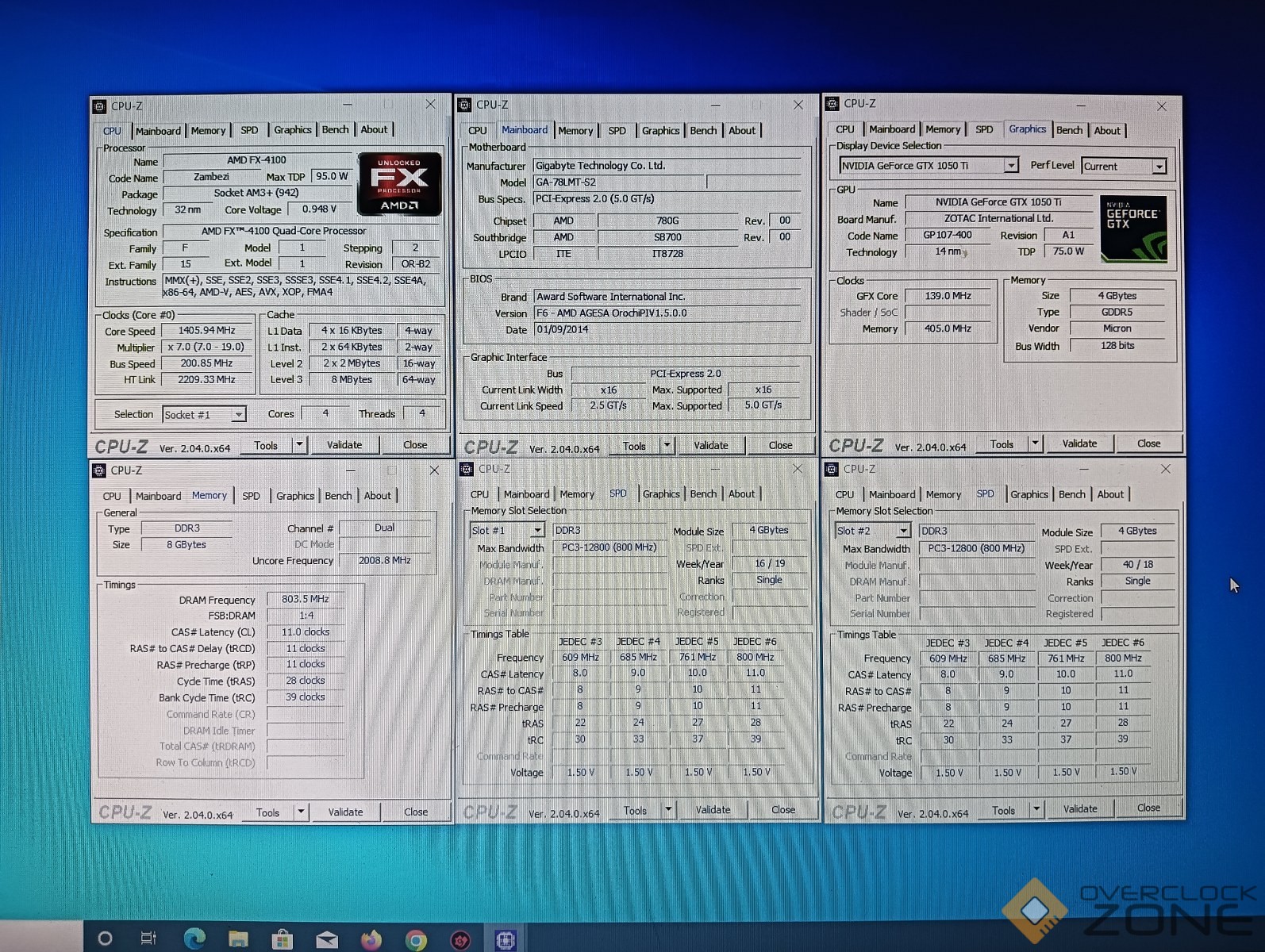This screenshot has height=952, width=1265.
Task: Click the CPU-Z taskbar icon
Action: point(506,940)
